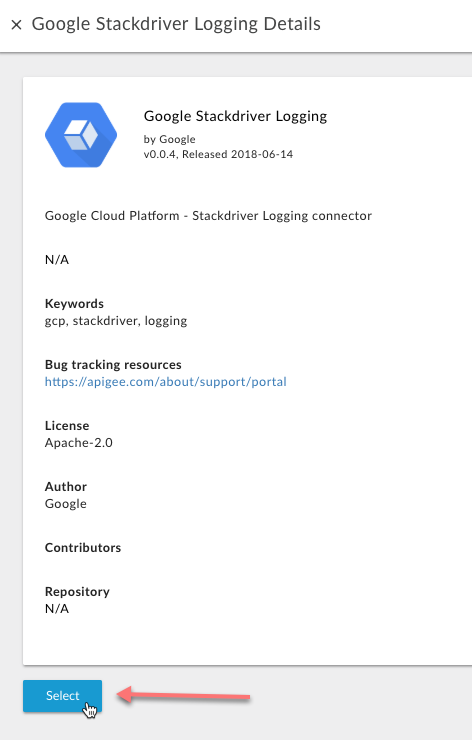Click the Repository label
472x740 pixels.
77,592
